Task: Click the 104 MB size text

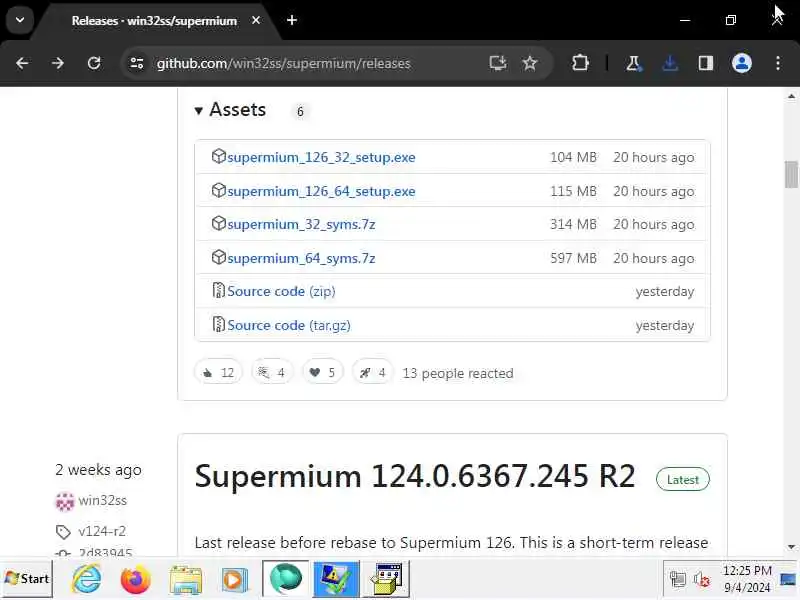Action: 573,157
